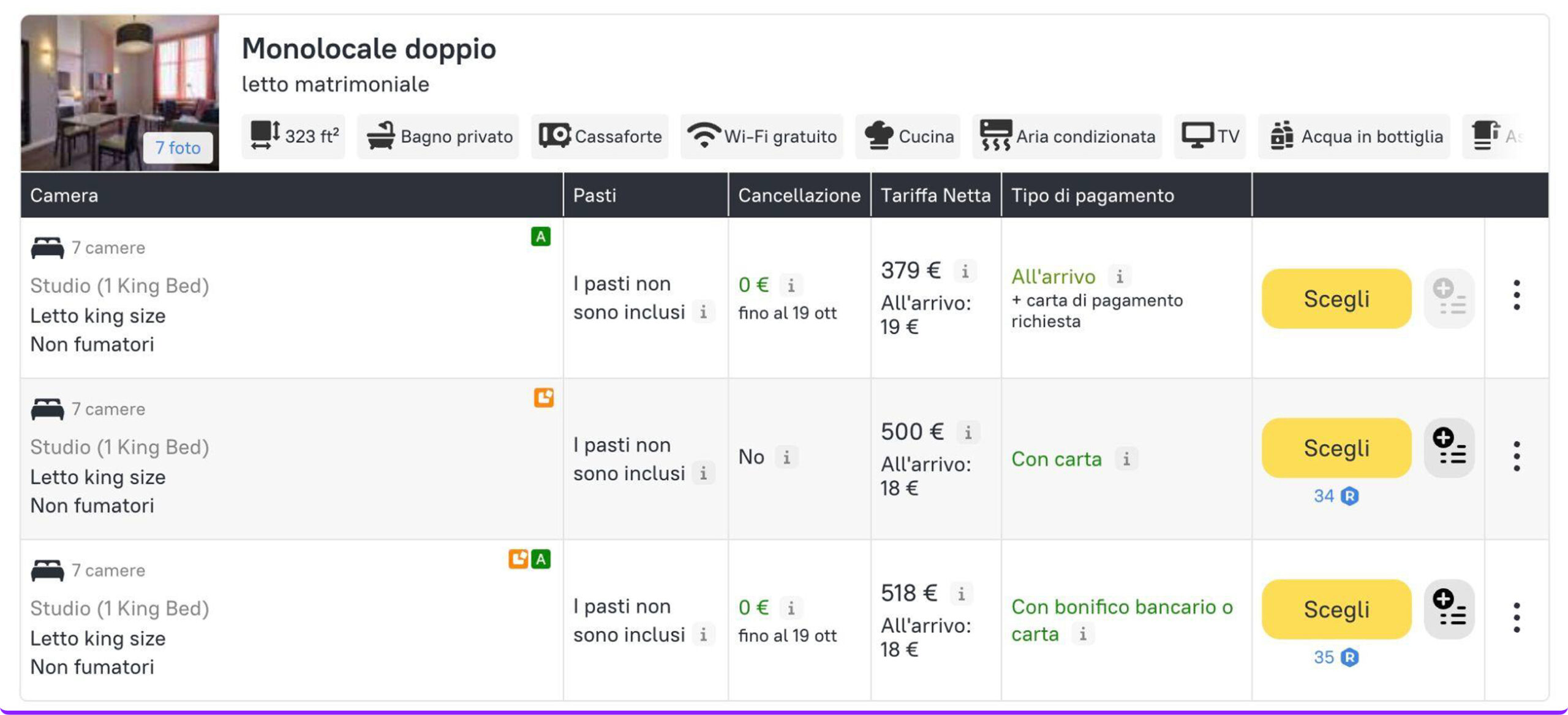Viewport: 1568px width, 715px height.
Task: Click info icon next to 'Con carta'
Action: click(x=1126, y=459)
